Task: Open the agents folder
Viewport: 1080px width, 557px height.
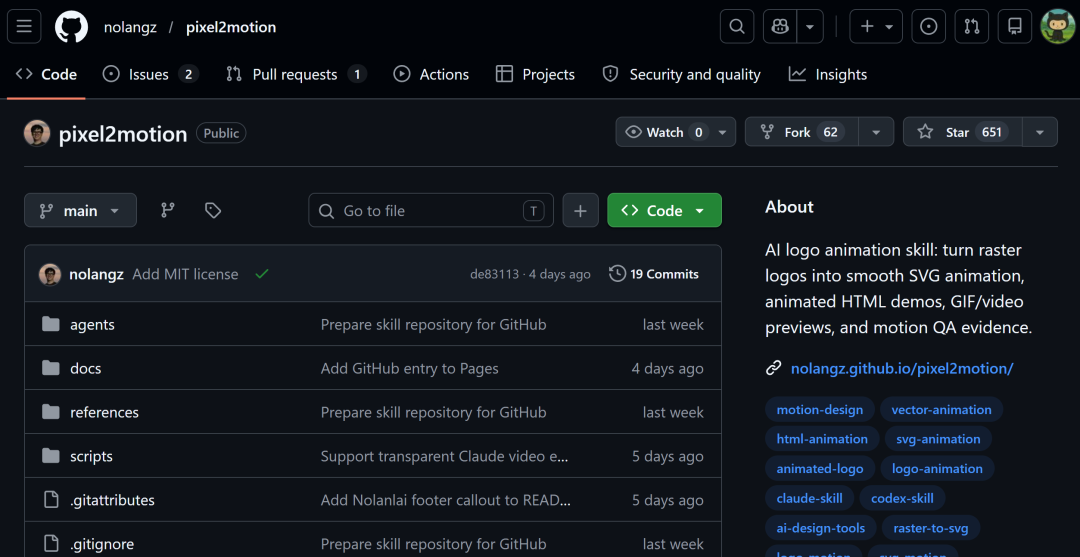Action: coord(92,324)
